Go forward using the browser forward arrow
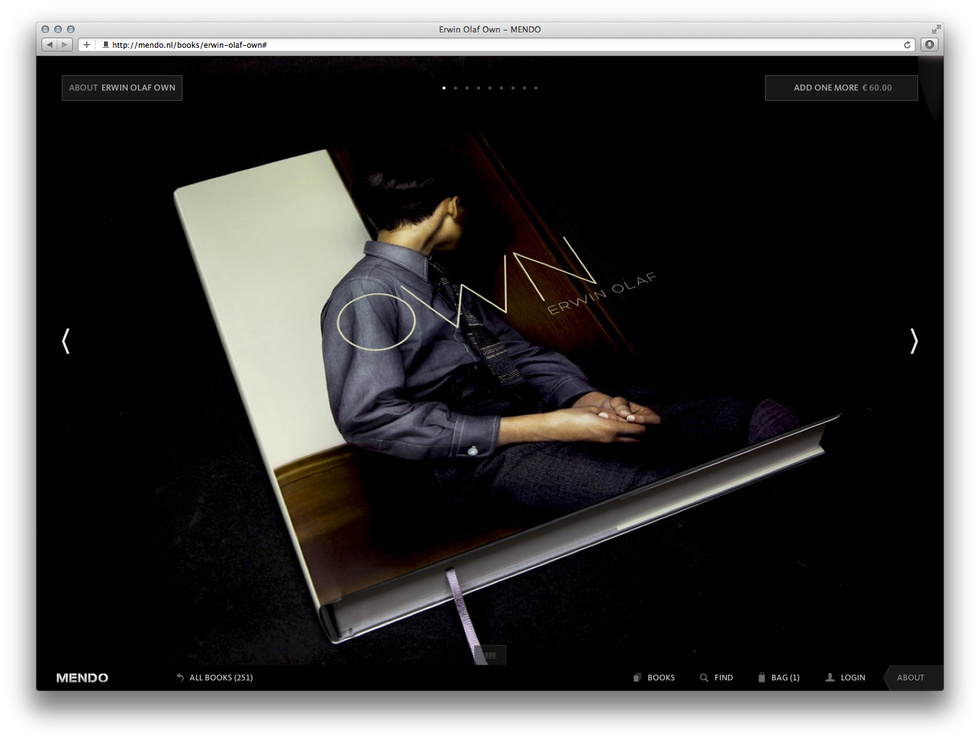 pyautogui.click(x=64, y=45)
